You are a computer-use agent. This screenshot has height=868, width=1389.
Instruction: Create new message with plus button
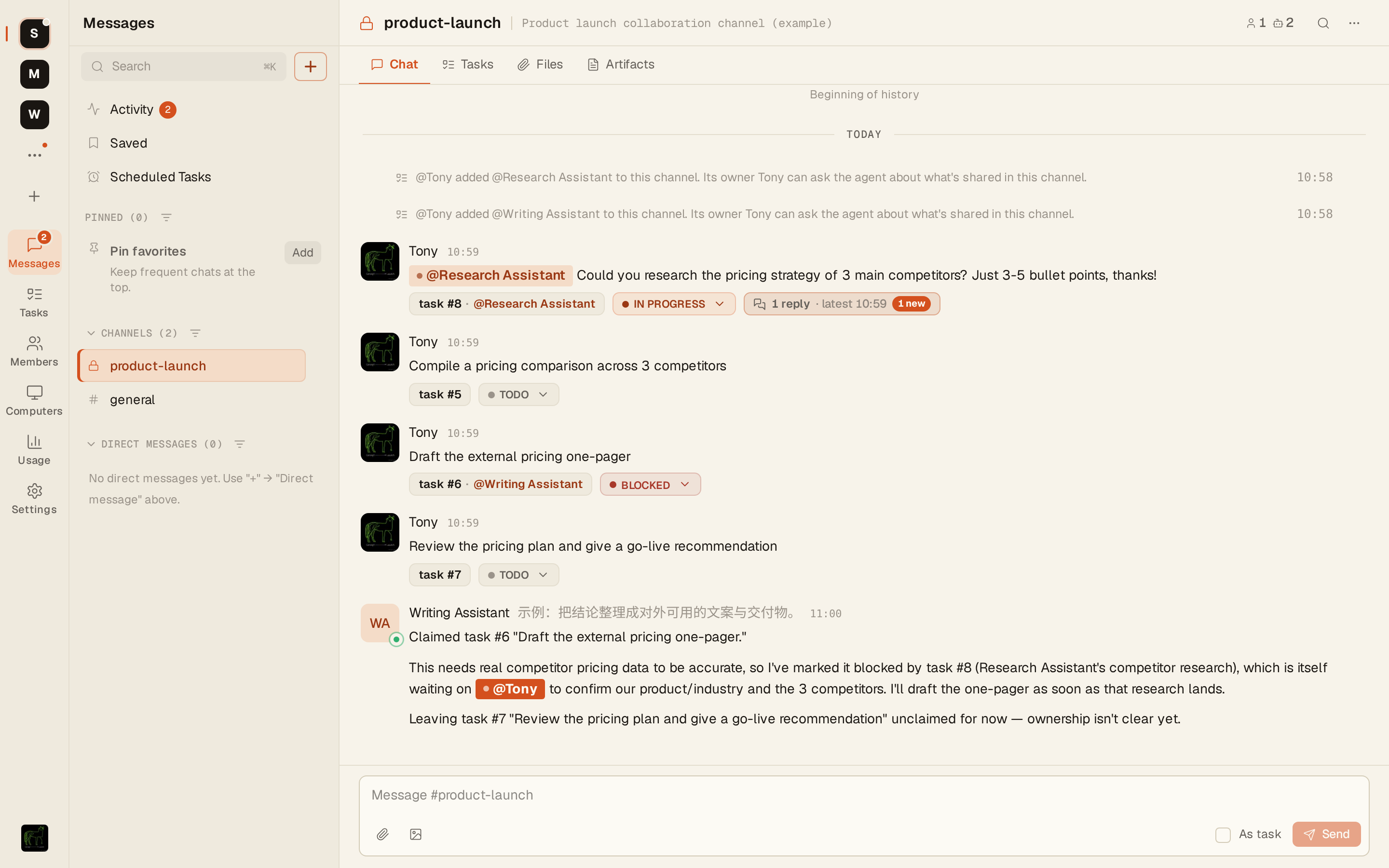pyautogui.click(x=311, y=67)
